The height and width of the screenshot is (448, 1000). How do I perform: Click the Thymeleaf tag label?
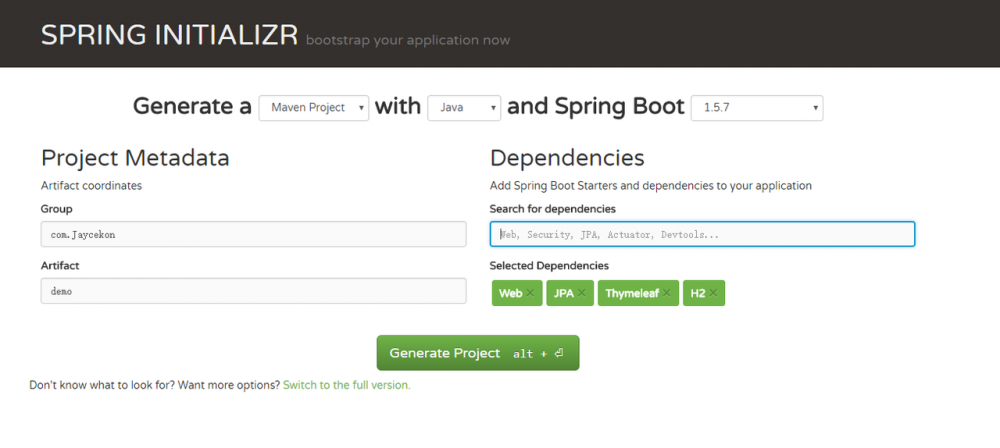click(632, 293)
